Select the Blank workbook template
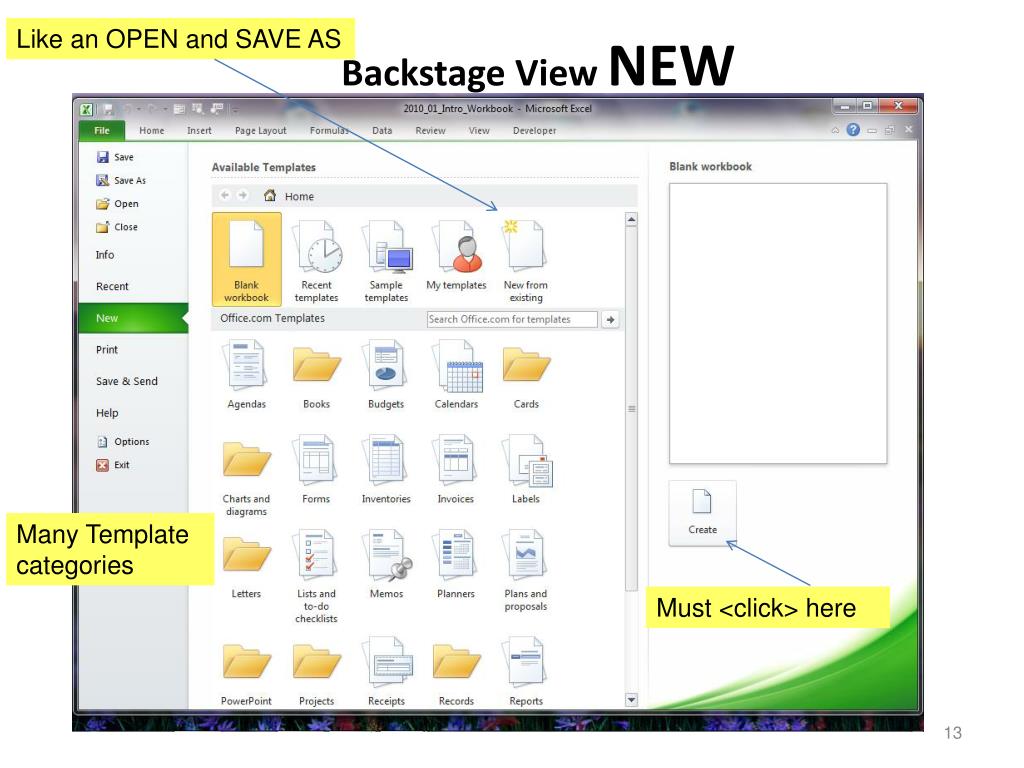1024x768 pixels. click(x=246, y=259)
